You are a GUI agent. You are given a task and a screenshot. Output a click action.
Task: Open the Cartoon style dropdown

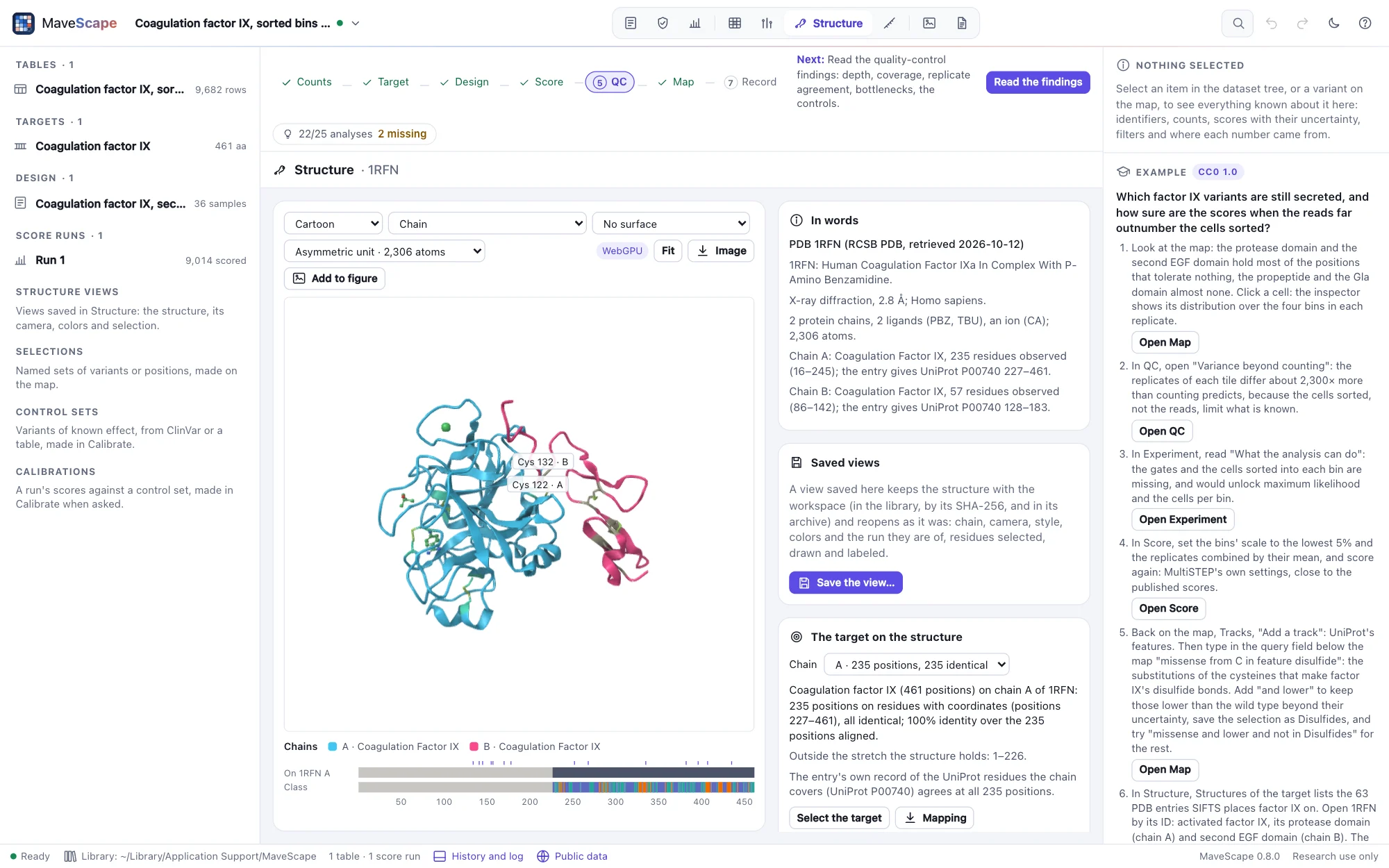333,224
